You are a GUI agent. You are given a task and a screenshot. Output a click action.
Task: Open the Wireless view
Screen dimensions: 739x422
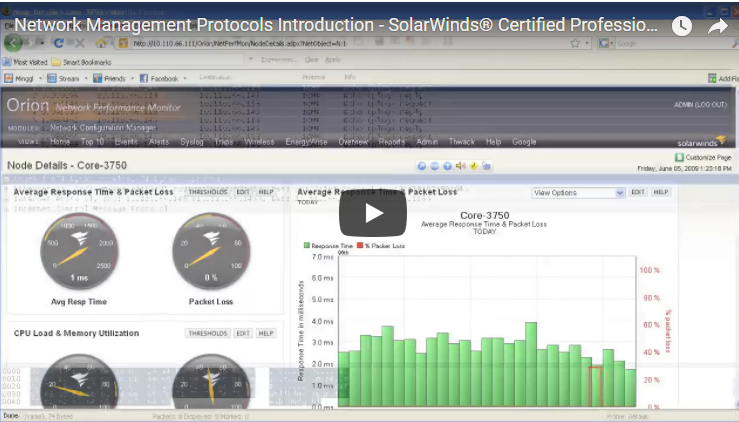click(x=259, y=141)
